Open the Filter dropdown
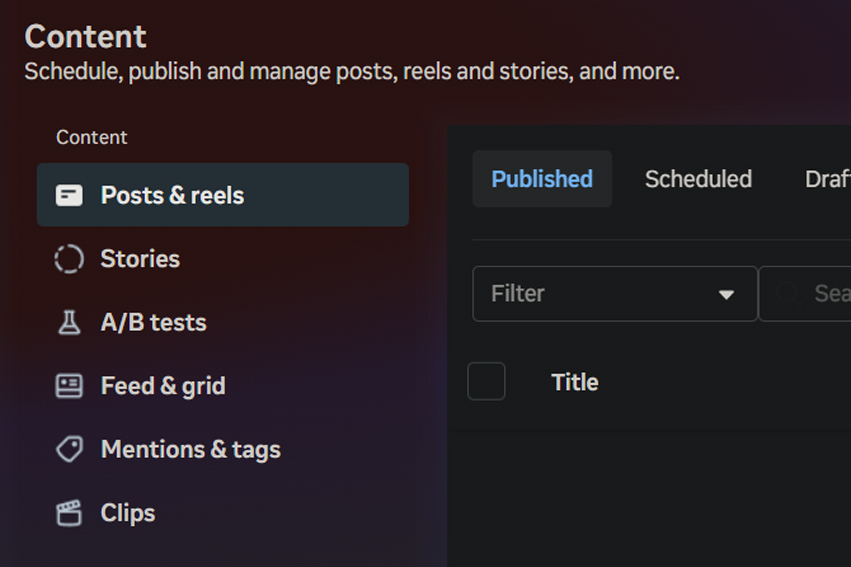This screenshot has height=567, width=851. tap(600, 294)
